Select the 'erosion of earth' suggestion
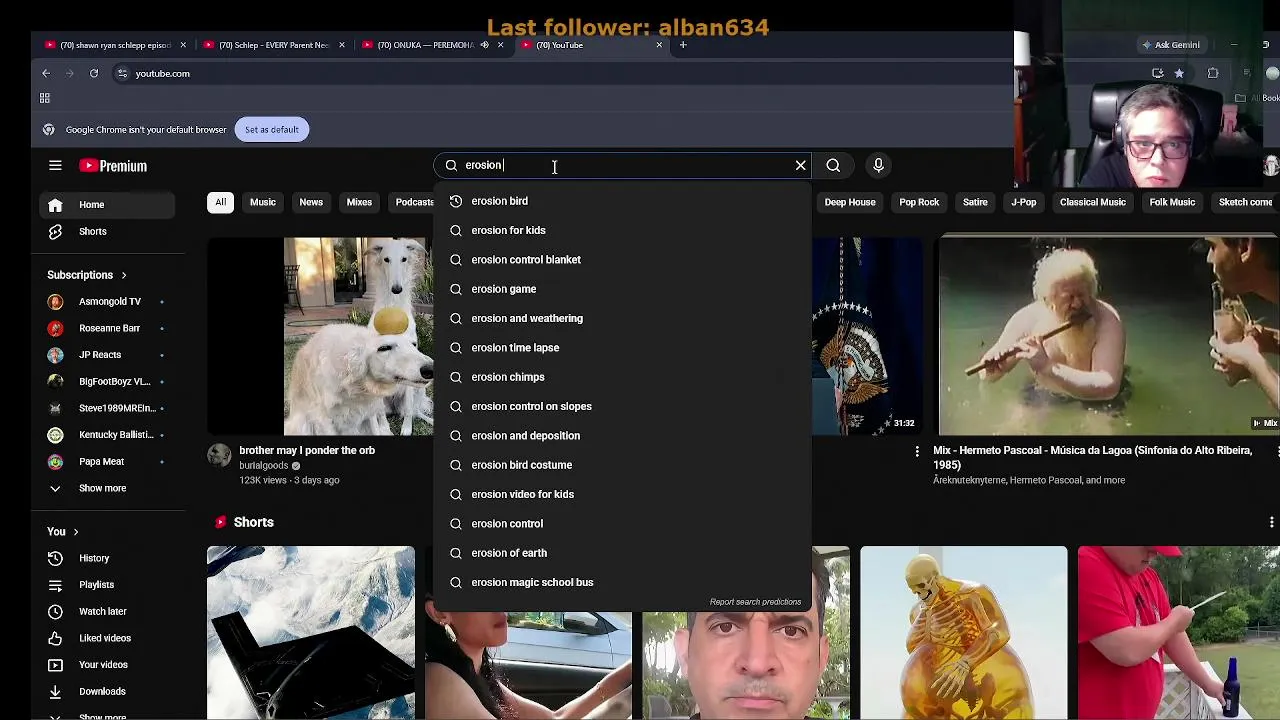Viewport: 1280px width, 720px height. click(622, 553)
